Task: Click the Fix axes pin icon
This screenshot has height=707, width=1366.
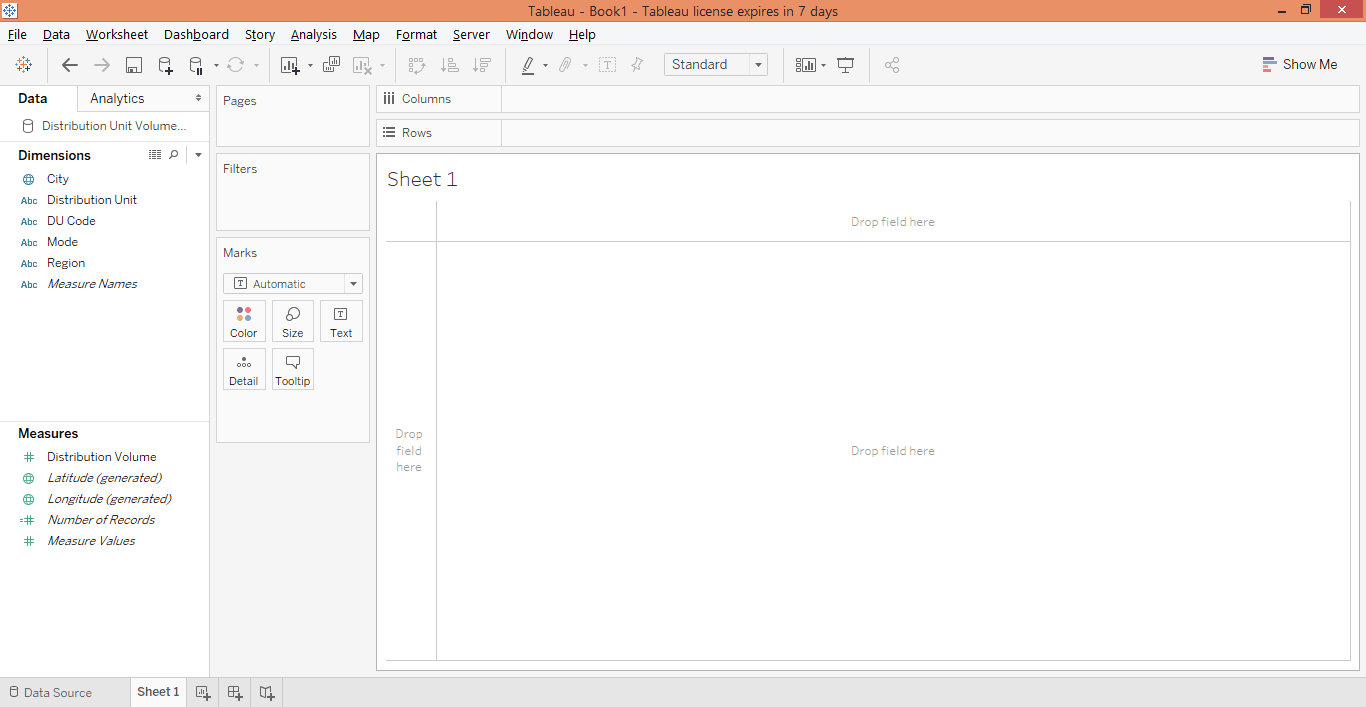Action: 637,65
